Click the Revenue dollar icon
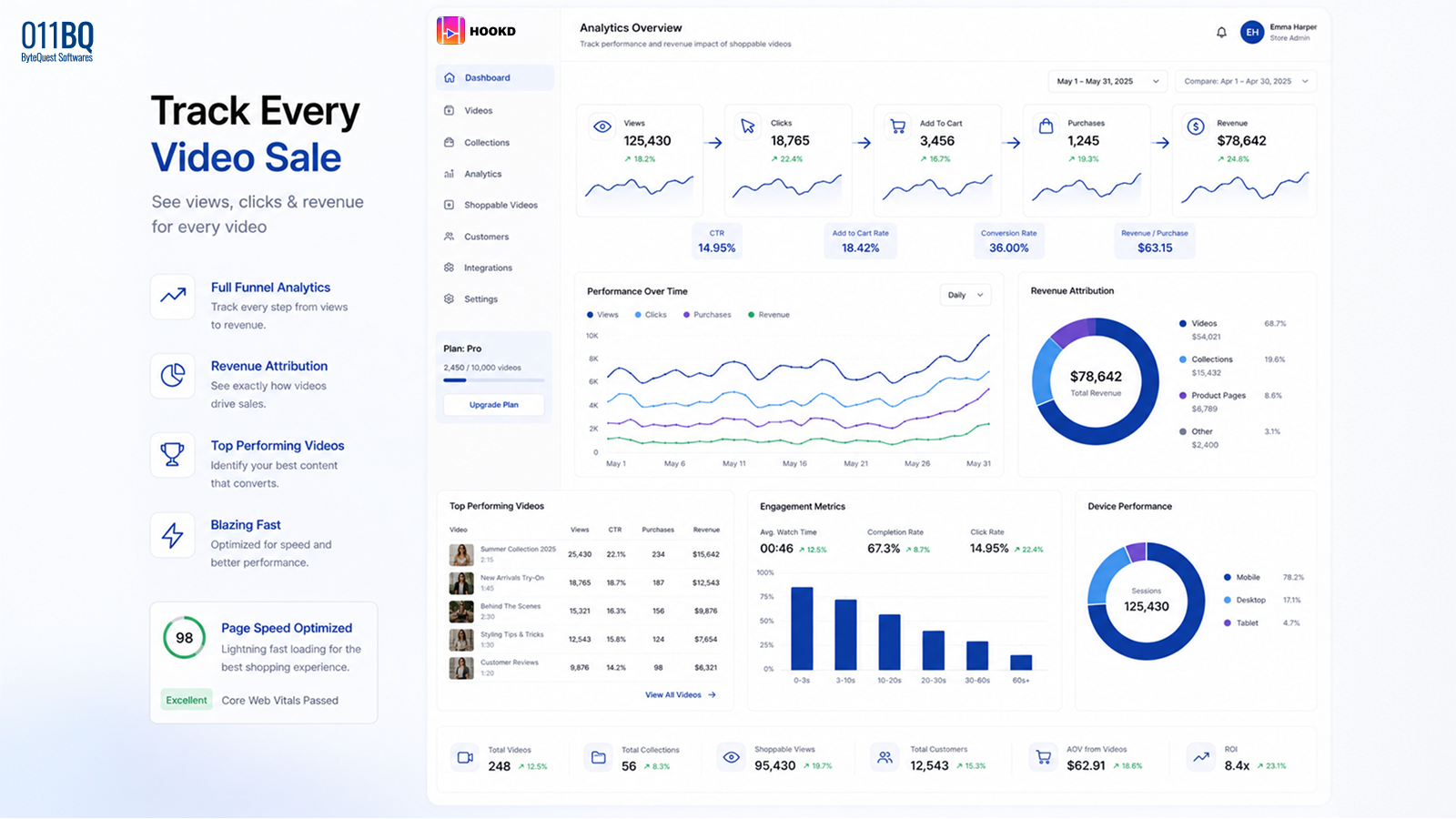 click(1196, 126)
